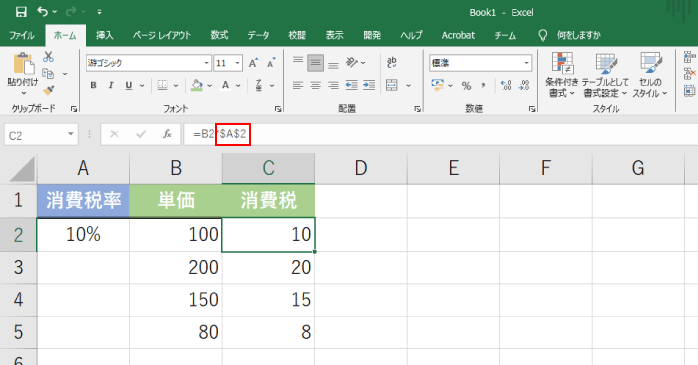This screenshot has height=365, width=698.
Task: Apply Comma Style format
Action: pos(483,85)
